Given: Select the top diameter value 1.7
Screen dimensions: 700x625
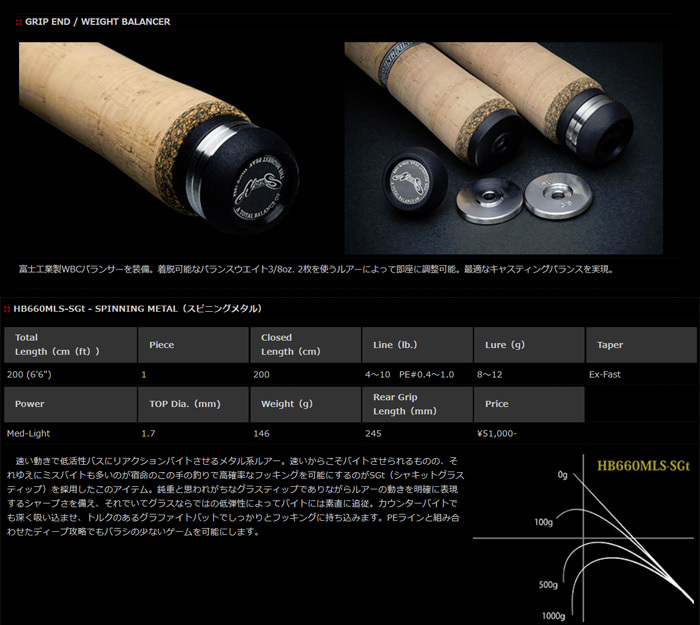Looking at the screenshot, I should [x=148, y=433].
